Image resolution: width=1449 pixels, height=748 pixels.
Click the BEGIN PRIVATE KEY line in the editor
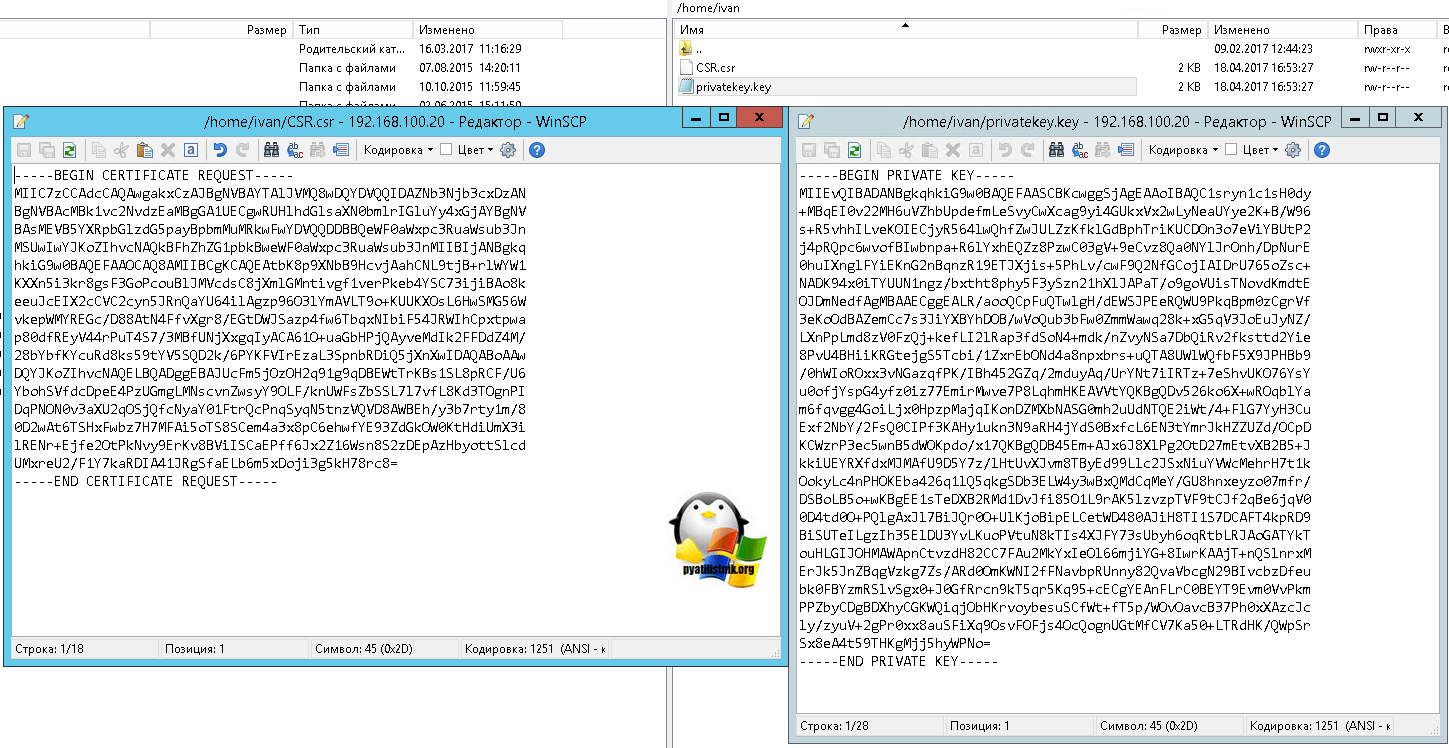900,174
